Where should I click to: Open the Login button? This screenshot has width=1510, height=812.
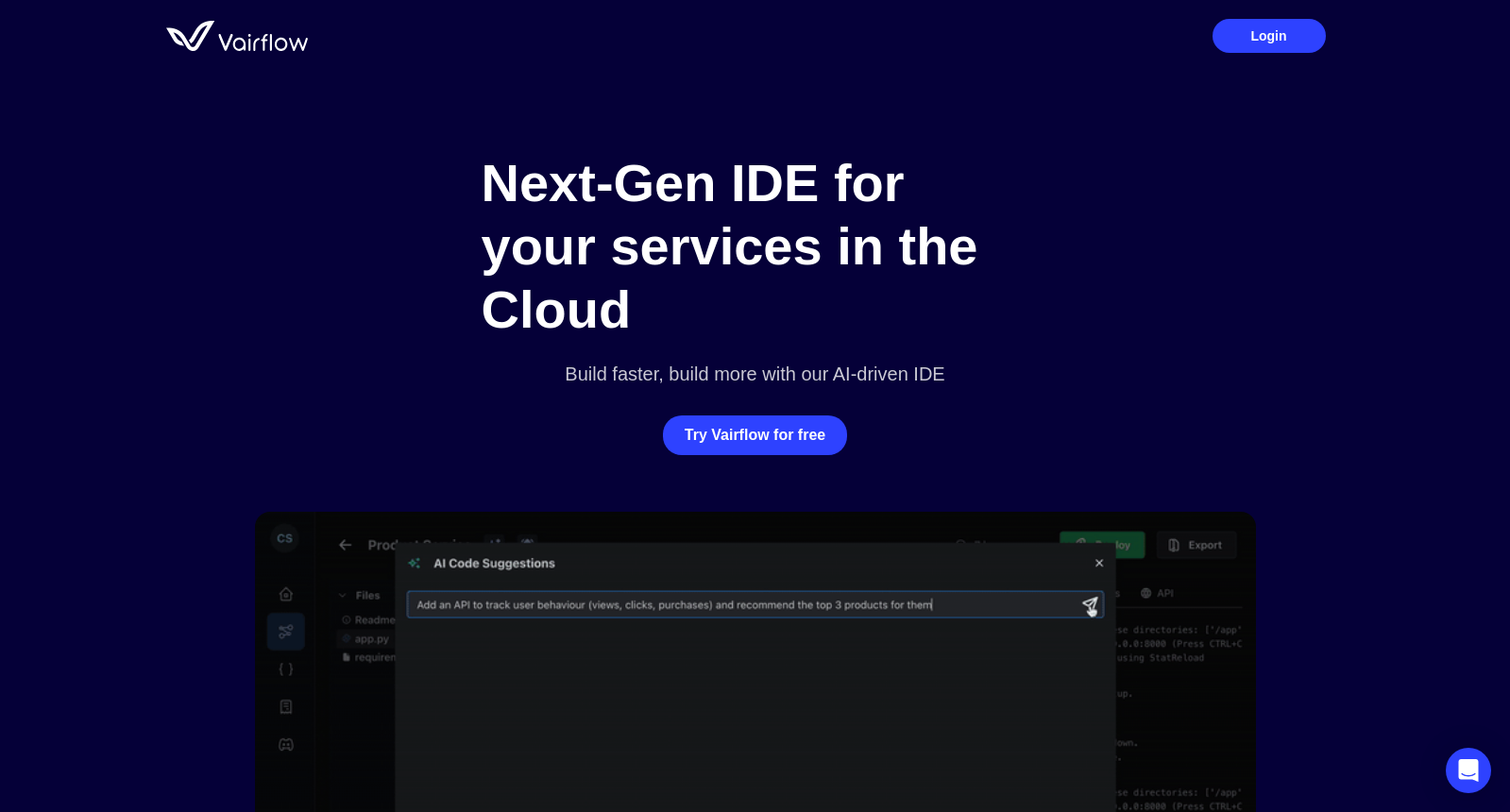point(1268,36)
